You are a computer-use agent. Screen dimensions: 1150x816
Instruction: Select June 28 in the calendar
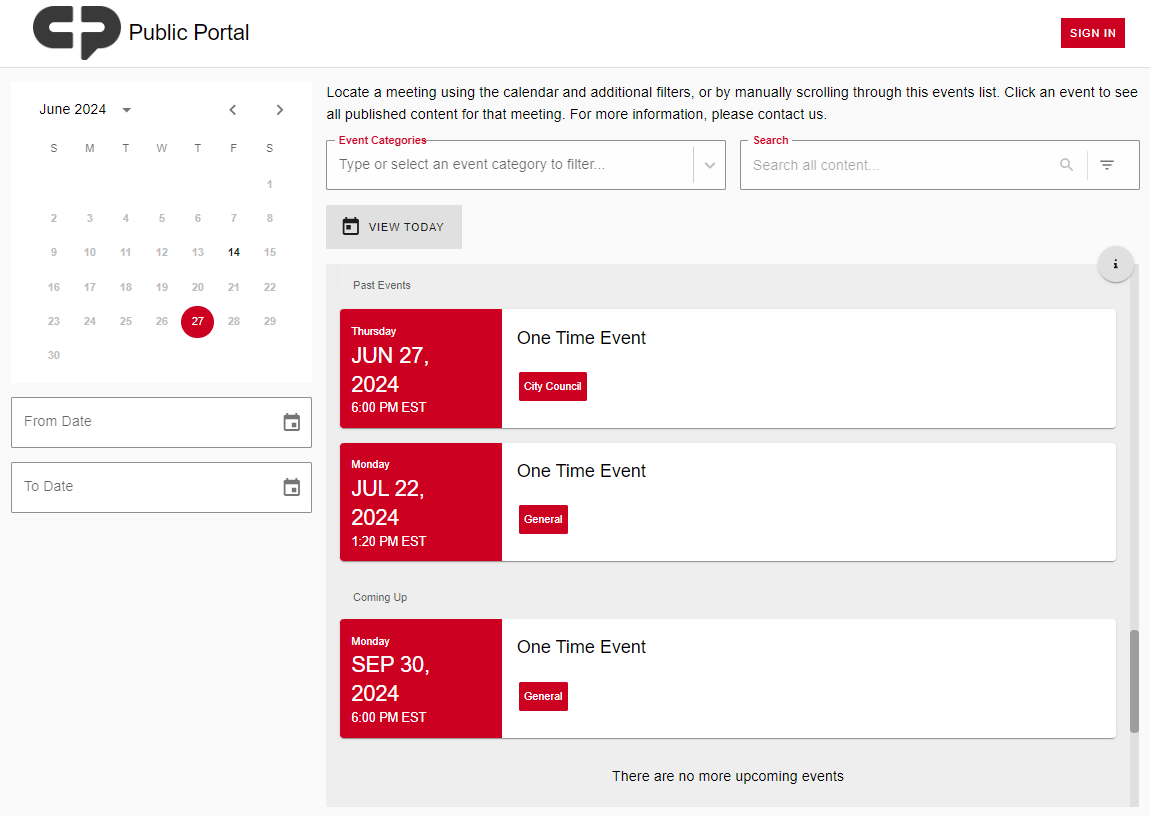pyautogui.click(x=233, y=321)
